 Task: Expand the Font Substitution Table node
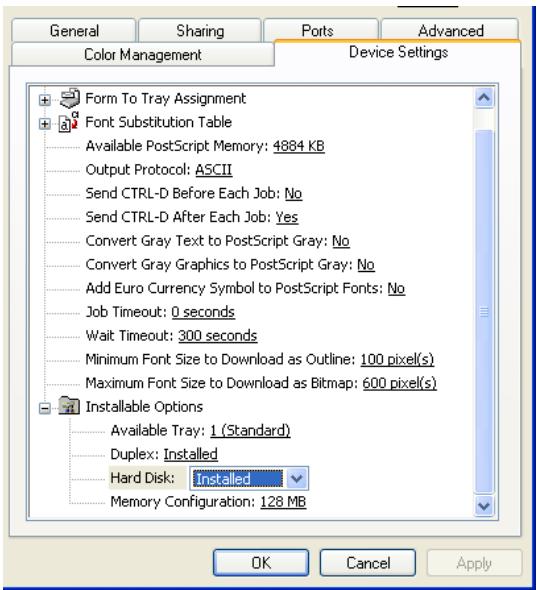44,123
